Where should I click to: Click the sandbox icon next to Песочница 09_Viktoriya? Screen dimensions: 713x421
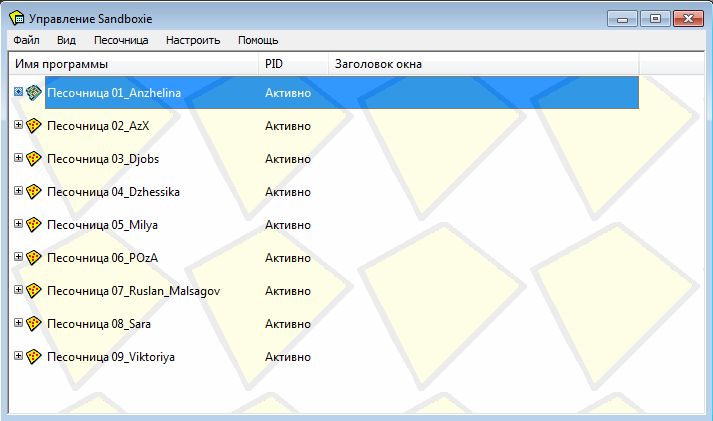click(34, 356)
